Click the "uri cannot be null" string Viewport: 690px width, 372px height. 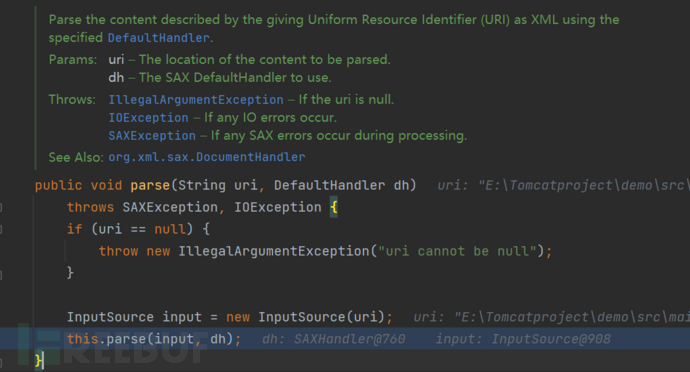click(x=457, y=251)
